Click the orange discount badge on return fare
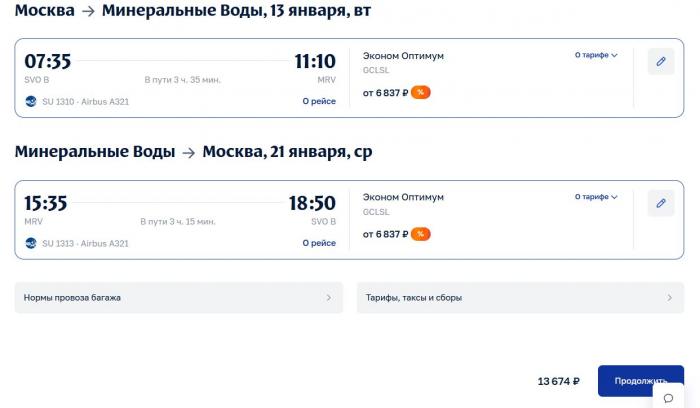Screen dimensions: 700x408 click(421, 234)
